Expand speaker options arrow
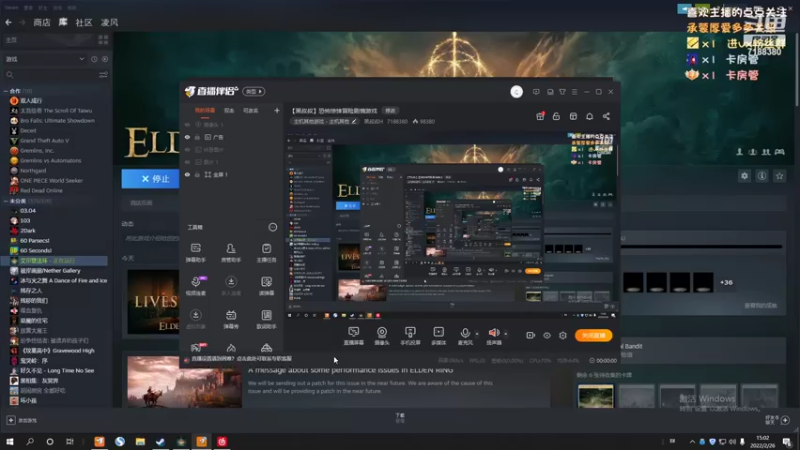 (x=506, y=334)
